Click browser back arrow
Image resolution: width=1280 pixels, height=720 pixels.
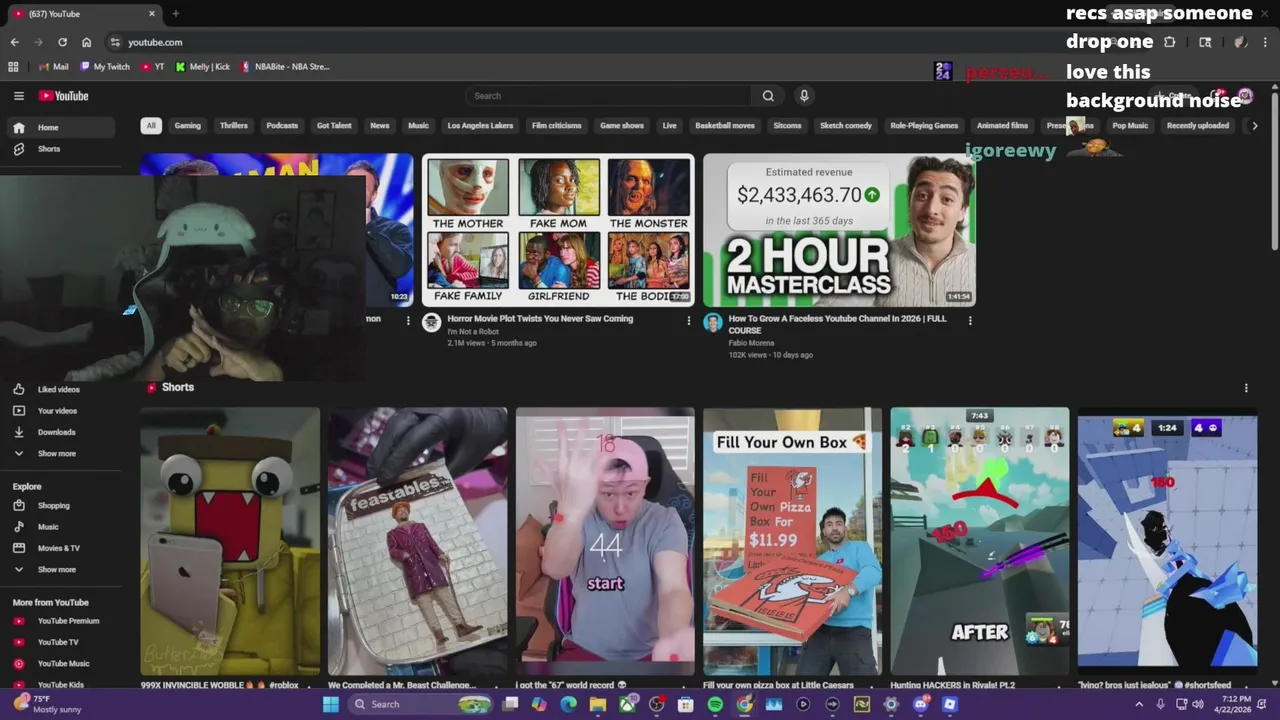pos(14,42)
